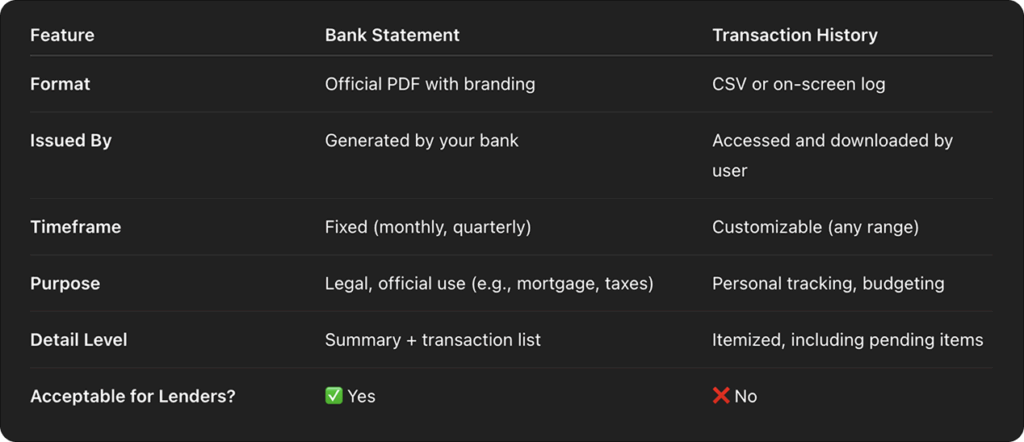The height and width of the screenshot is (442, 1024).
Task: Select the Legal, official use cell
Action: point(489,283)
